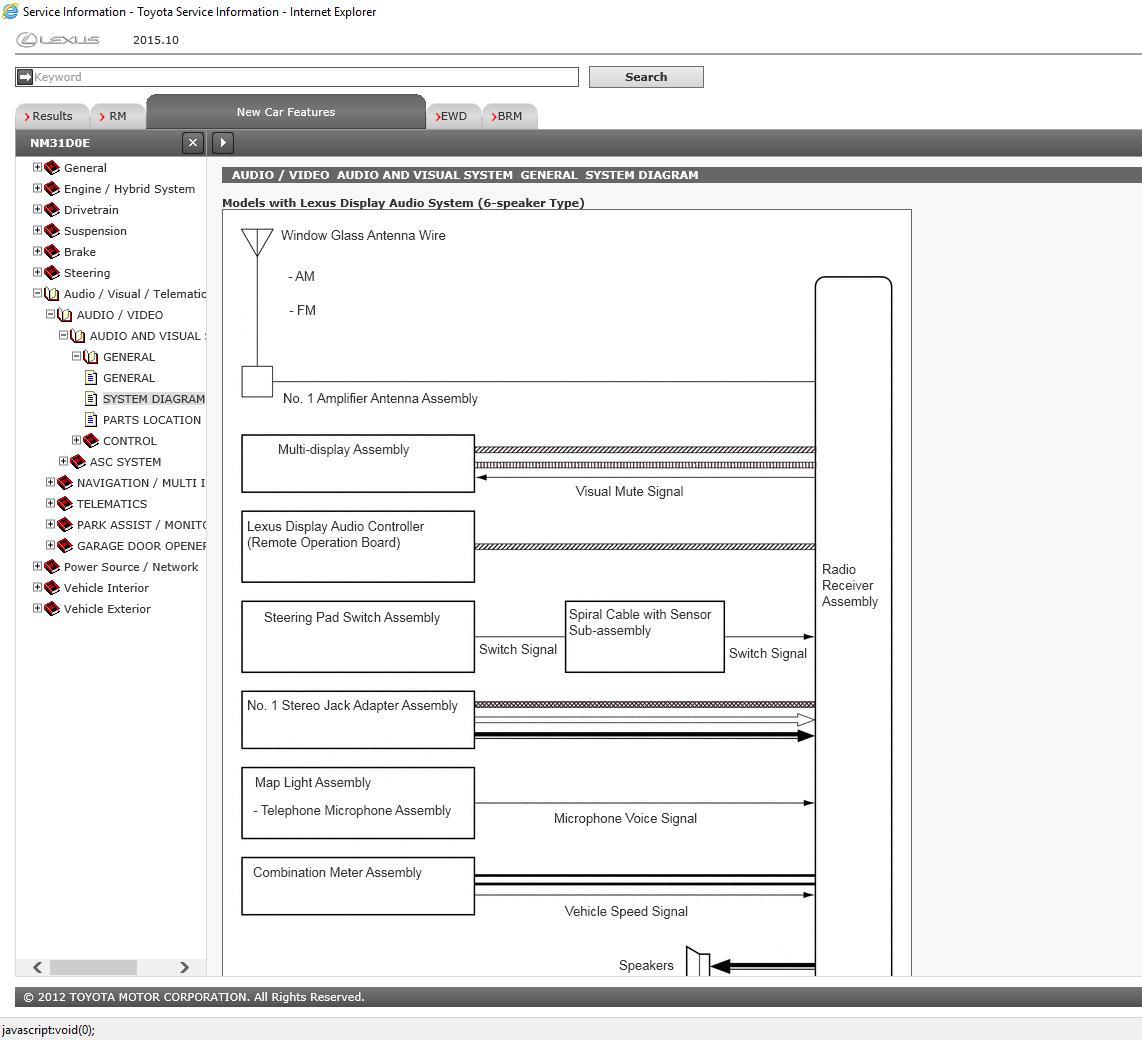1142x1040 pixels.
Task: Switch to the RM tab
Action: point(117,117)
